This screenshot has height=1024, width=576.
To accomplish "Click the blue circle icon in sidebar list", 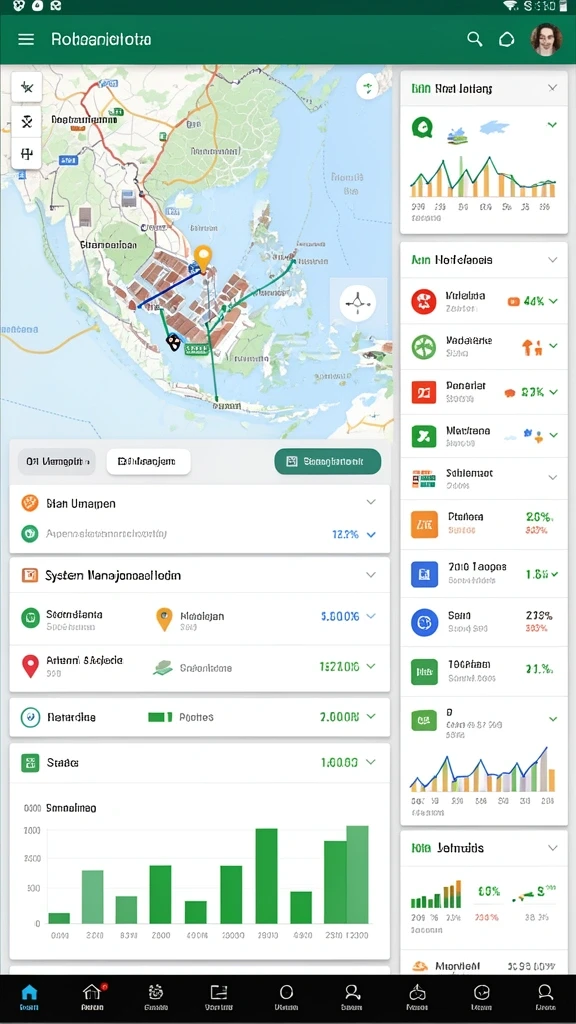I will pyautogui.click(x=424, y=622).
